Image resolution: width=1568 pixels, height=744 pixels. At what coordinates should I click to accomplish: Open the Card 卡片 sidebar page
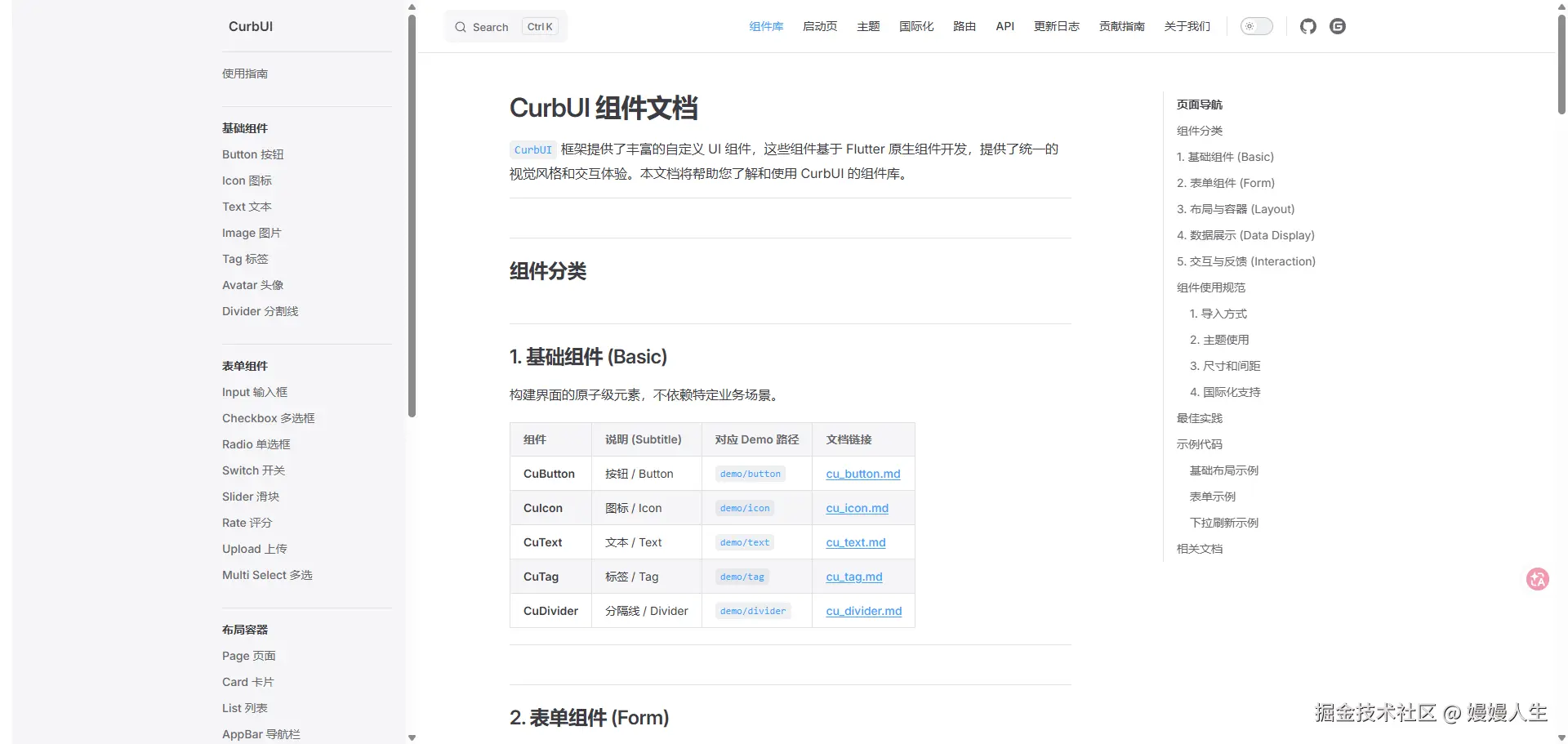click(x=248, y=682)
